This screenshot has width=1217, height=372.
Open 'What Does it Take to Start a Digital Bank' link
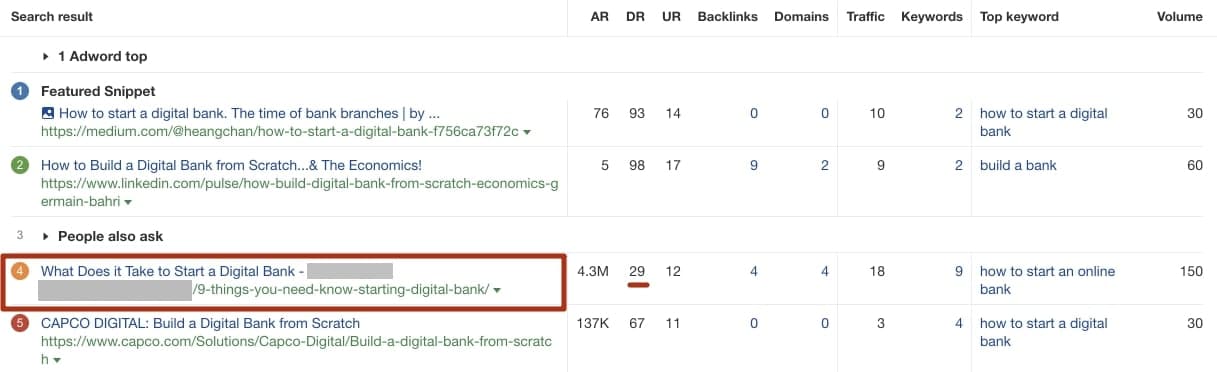pos(174,271)
